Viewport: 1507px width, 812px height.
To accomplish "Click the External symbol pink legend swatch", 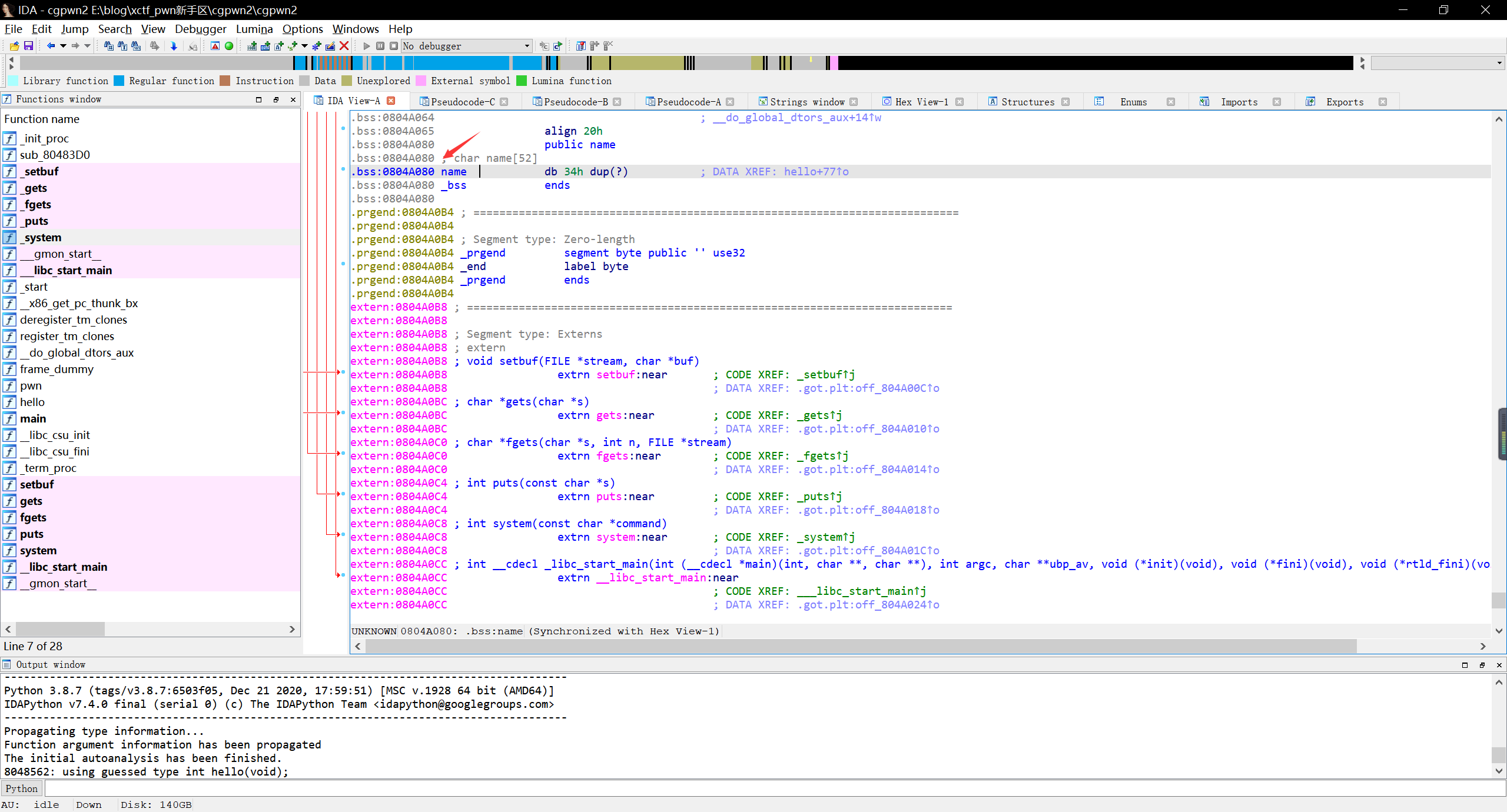I will [421, 81].
